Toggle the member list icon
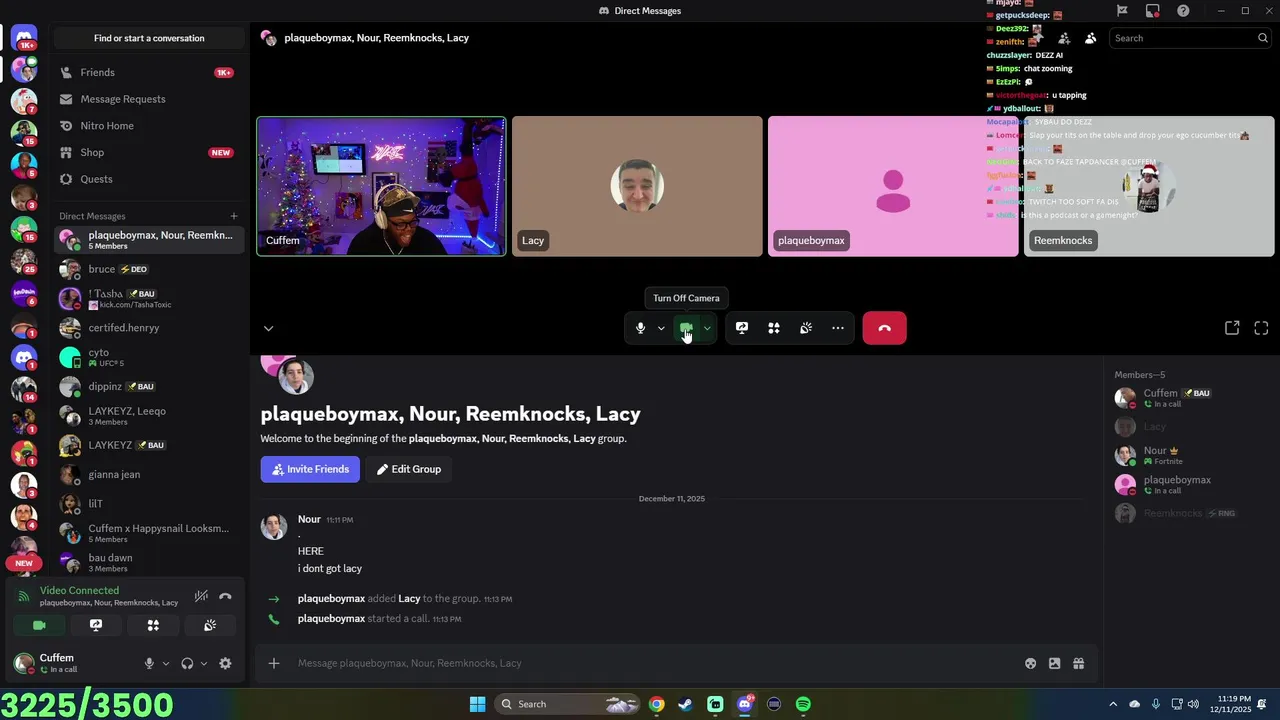 1090,38
